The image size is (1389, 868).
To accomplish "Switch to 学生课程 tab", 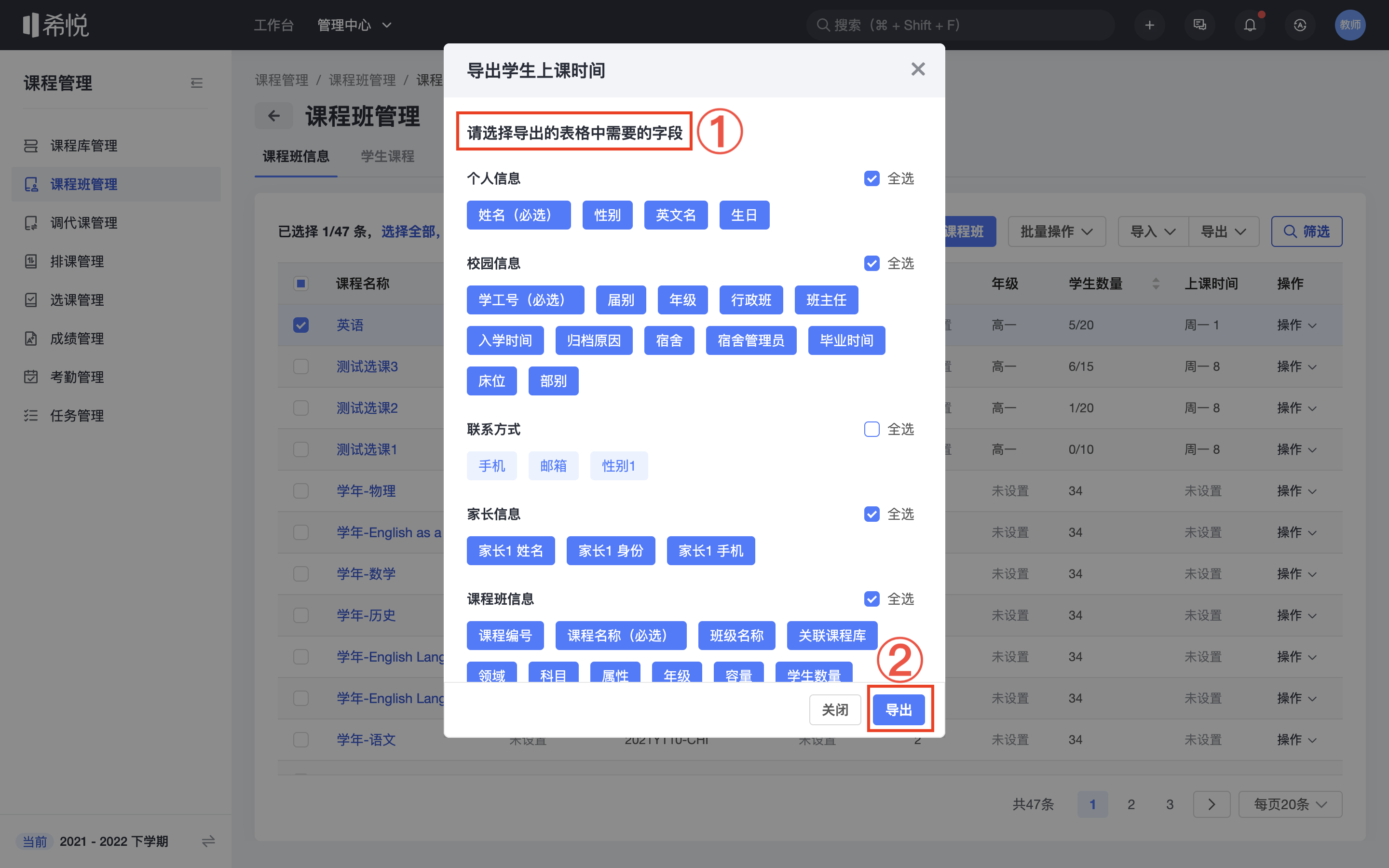I will (x=387, y=156).
